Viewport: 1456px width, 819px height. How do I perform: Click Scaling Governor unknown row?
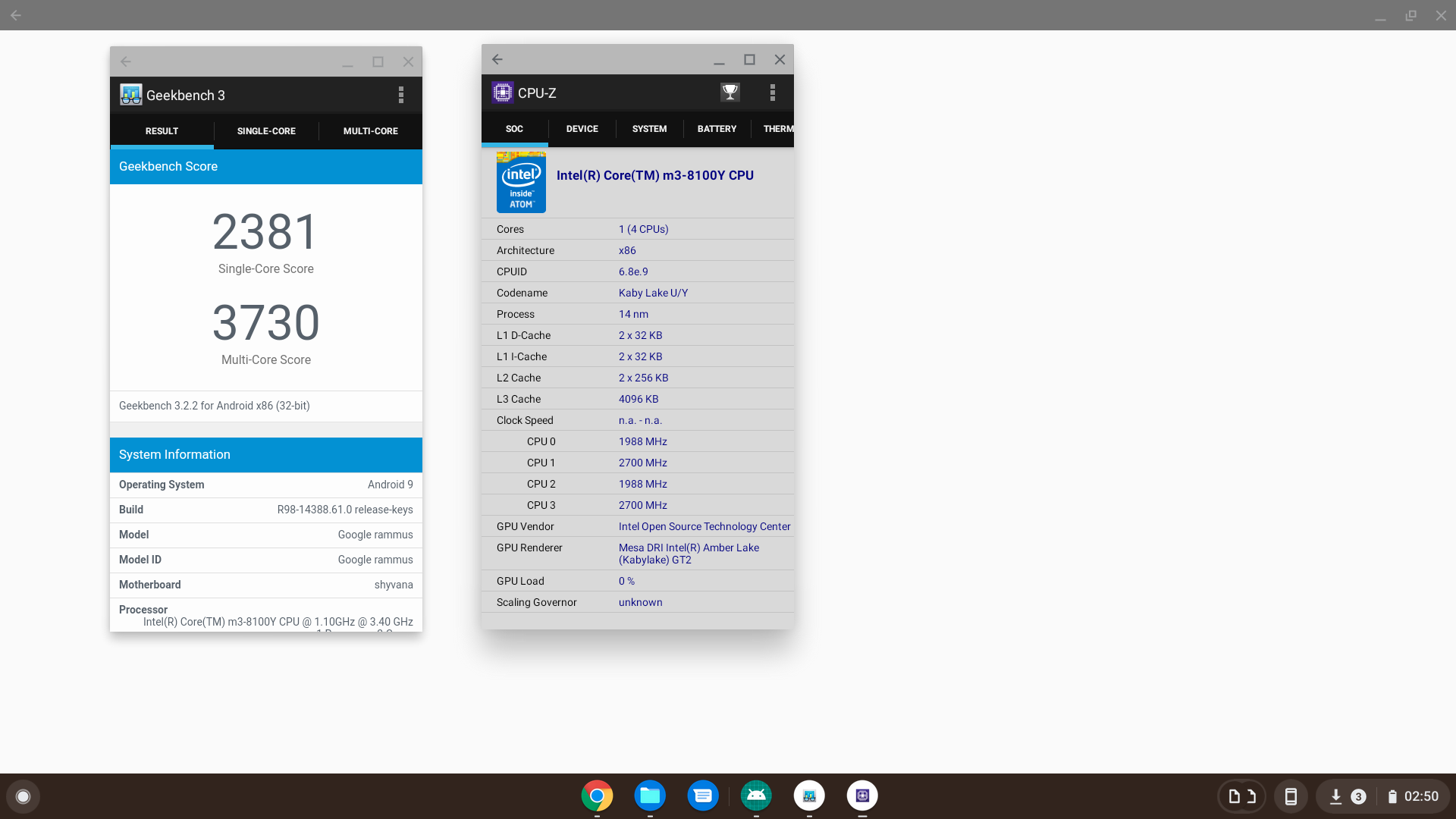(x=638, y=602)
